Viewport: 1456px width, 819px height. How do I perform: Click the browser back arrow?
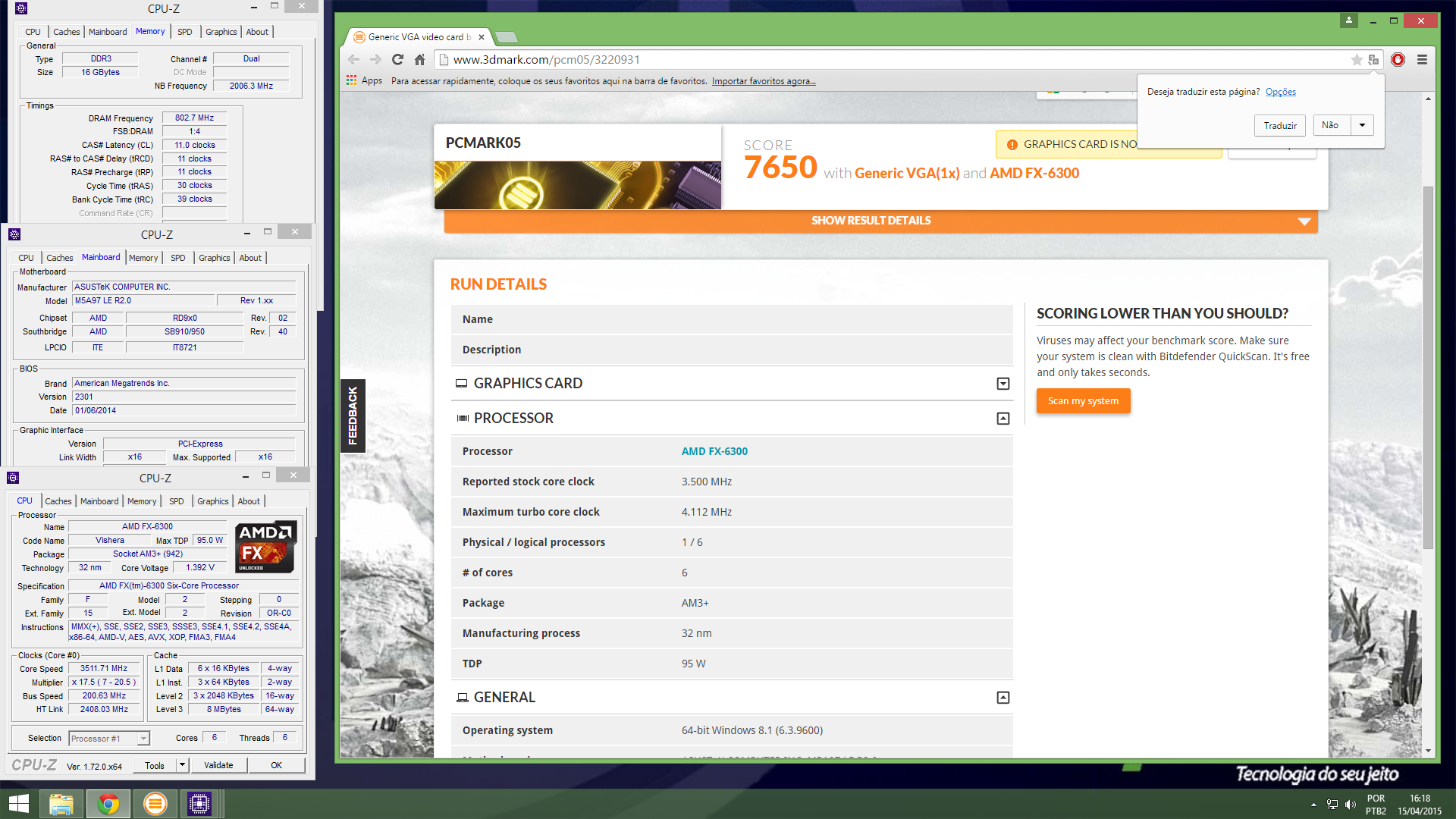click(x=353, y=59)
